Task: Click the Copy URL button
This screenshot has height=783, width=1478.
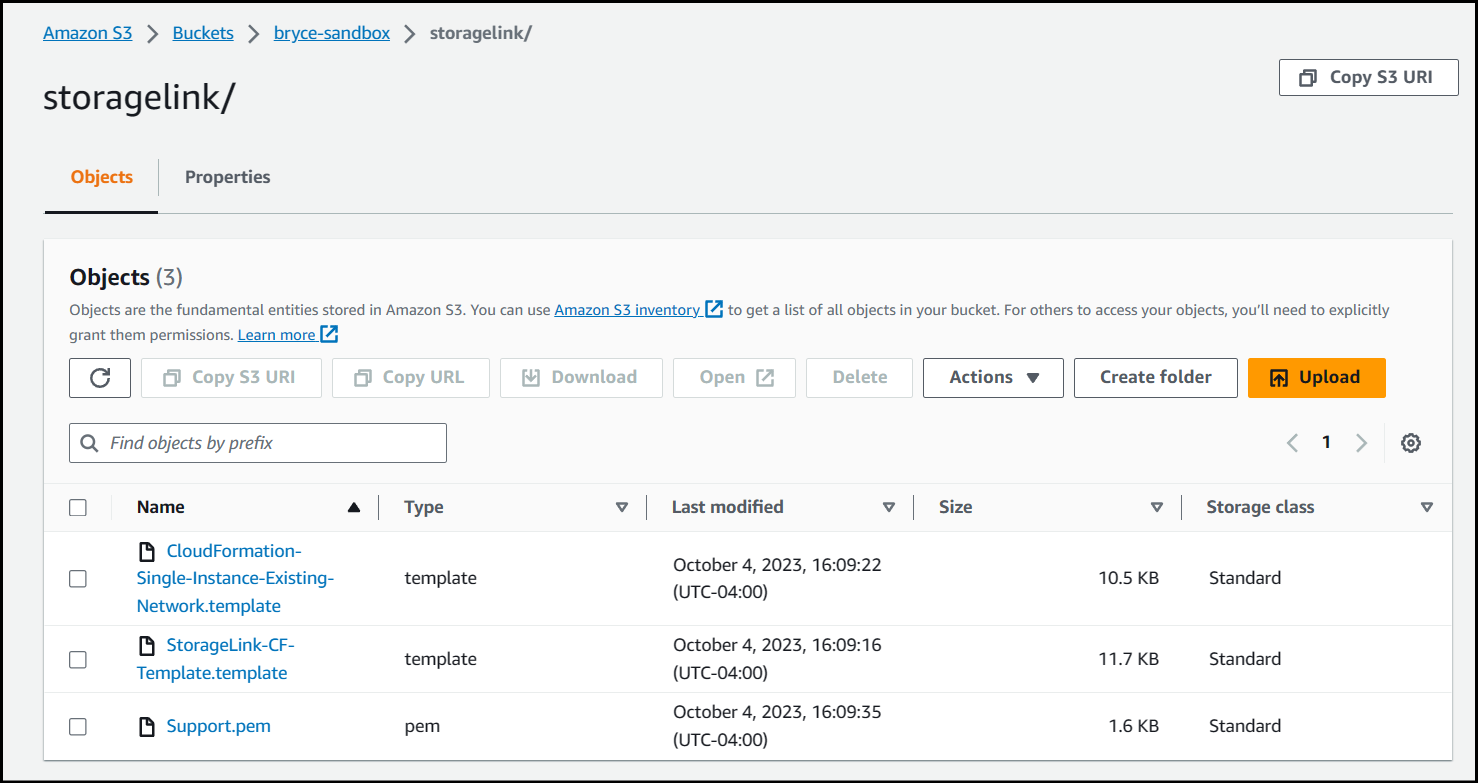Action: [x=411, y=378]
